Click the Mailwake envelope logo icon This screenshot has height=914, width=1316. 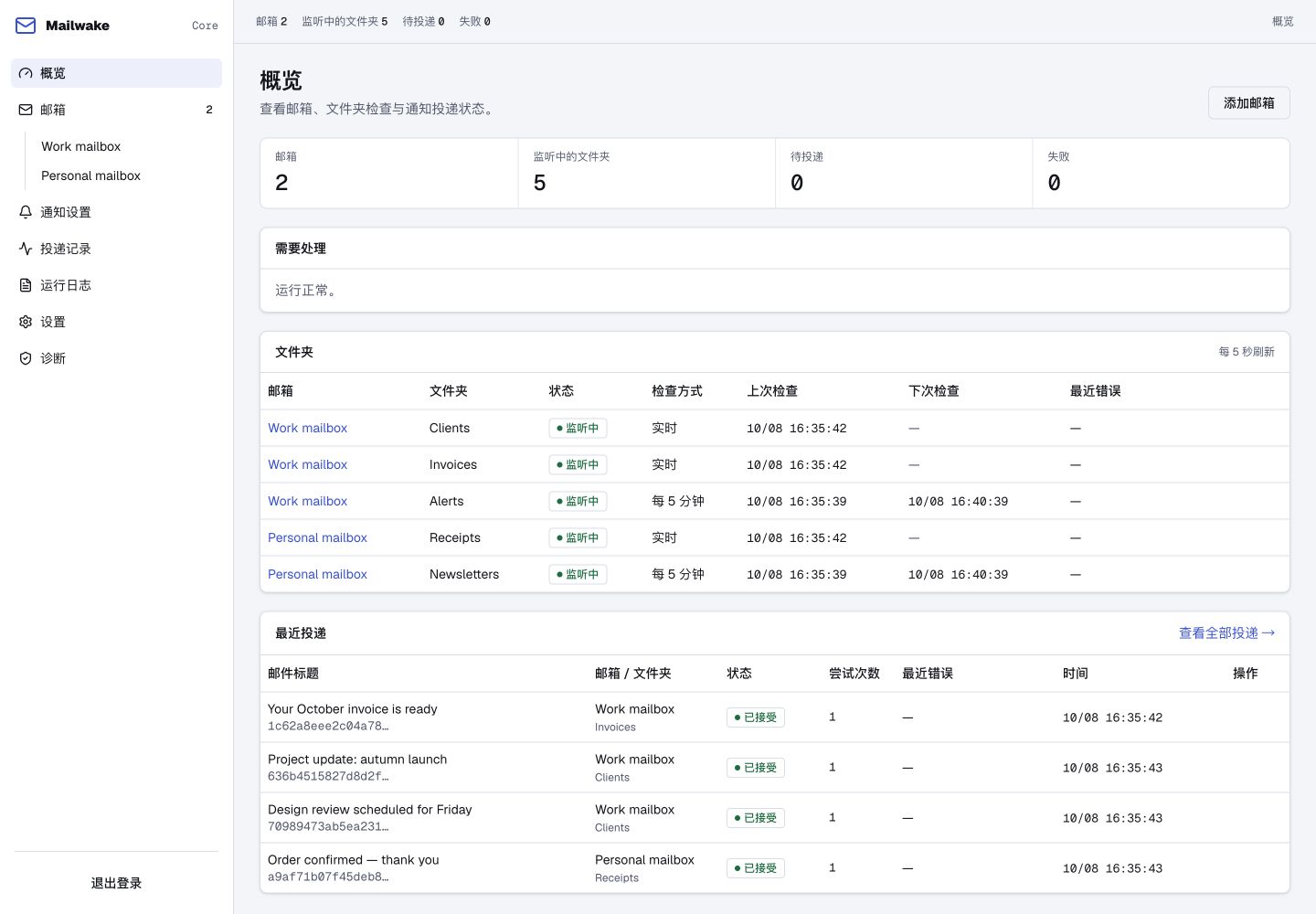[x=26, y=26]
